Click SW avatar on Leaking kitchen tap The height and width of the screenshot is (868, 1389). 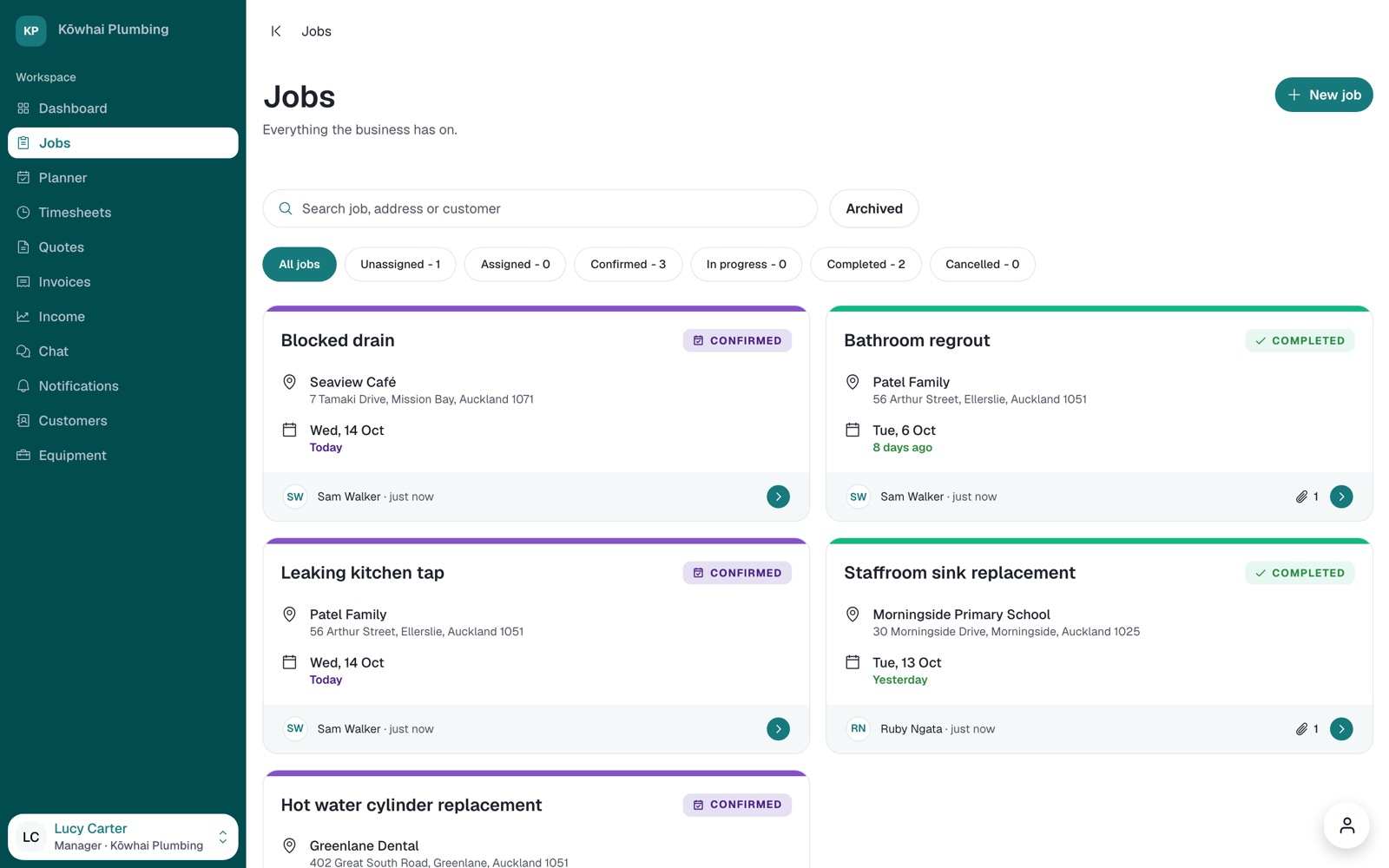click(295, 729)
